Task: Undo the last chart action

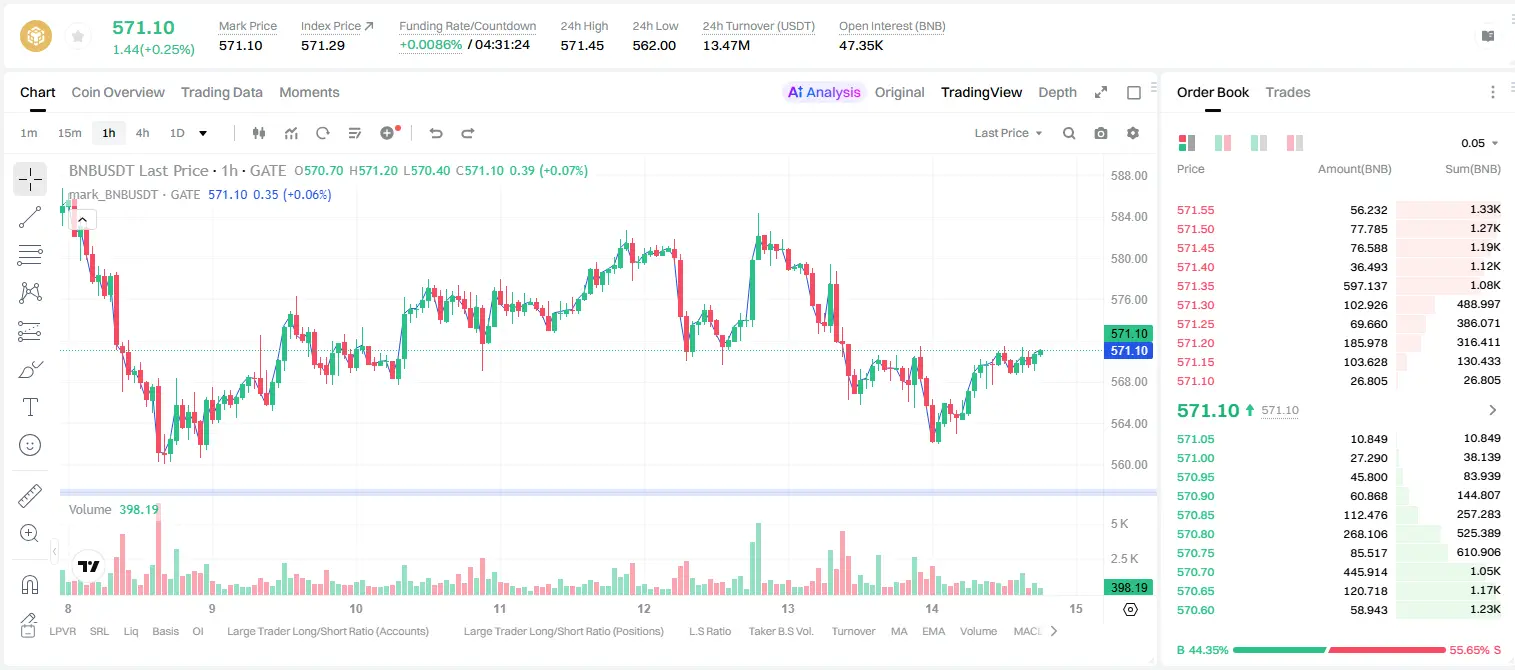Action: pos(435,133)
